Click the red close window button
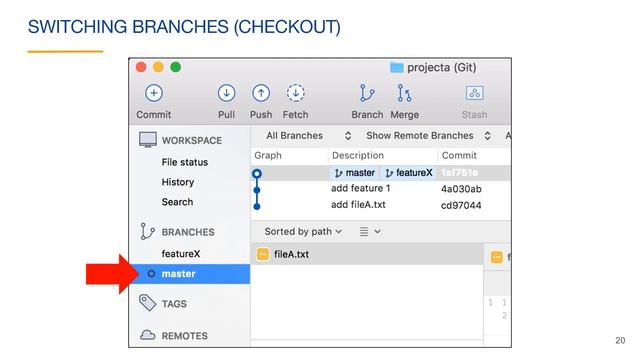The height and width of the screenshot is (360, 640). tap(141, 67)
